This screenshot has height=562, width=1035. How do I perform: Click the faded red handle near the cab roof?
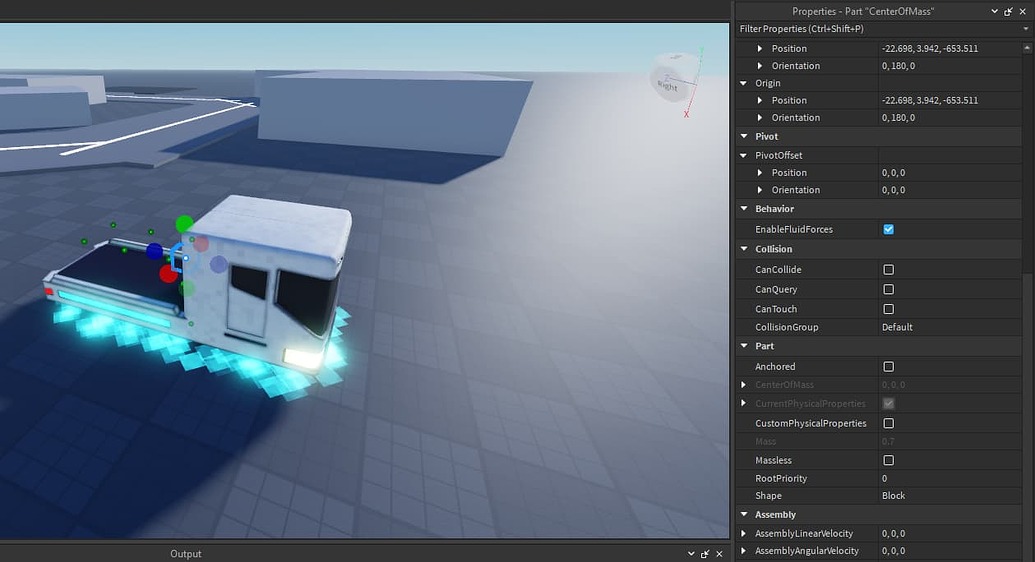[201, 244]
